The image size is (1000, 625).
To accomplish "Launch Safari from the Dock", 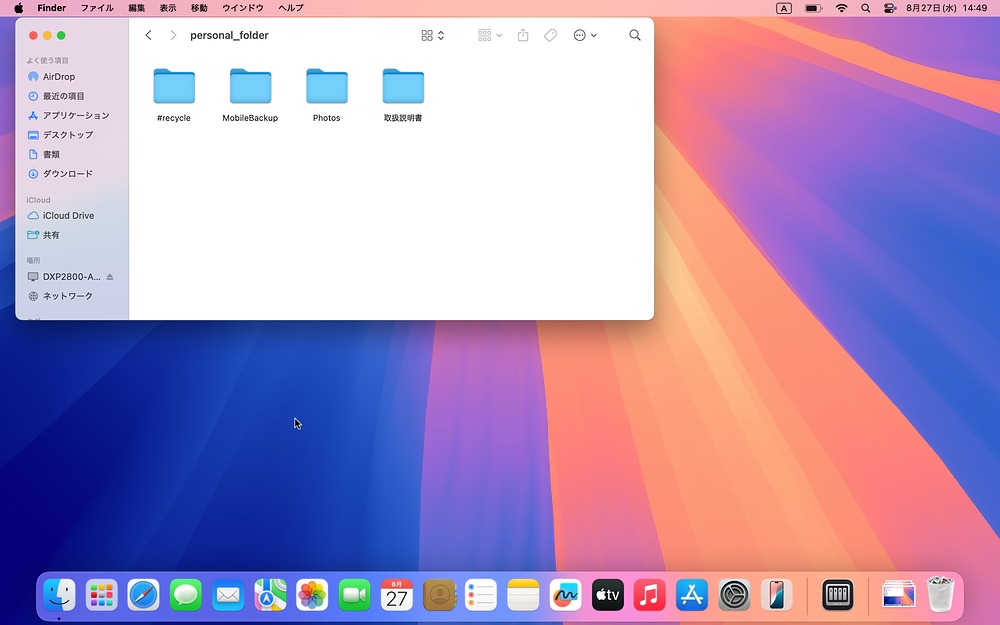I will [x=143, y=596].
